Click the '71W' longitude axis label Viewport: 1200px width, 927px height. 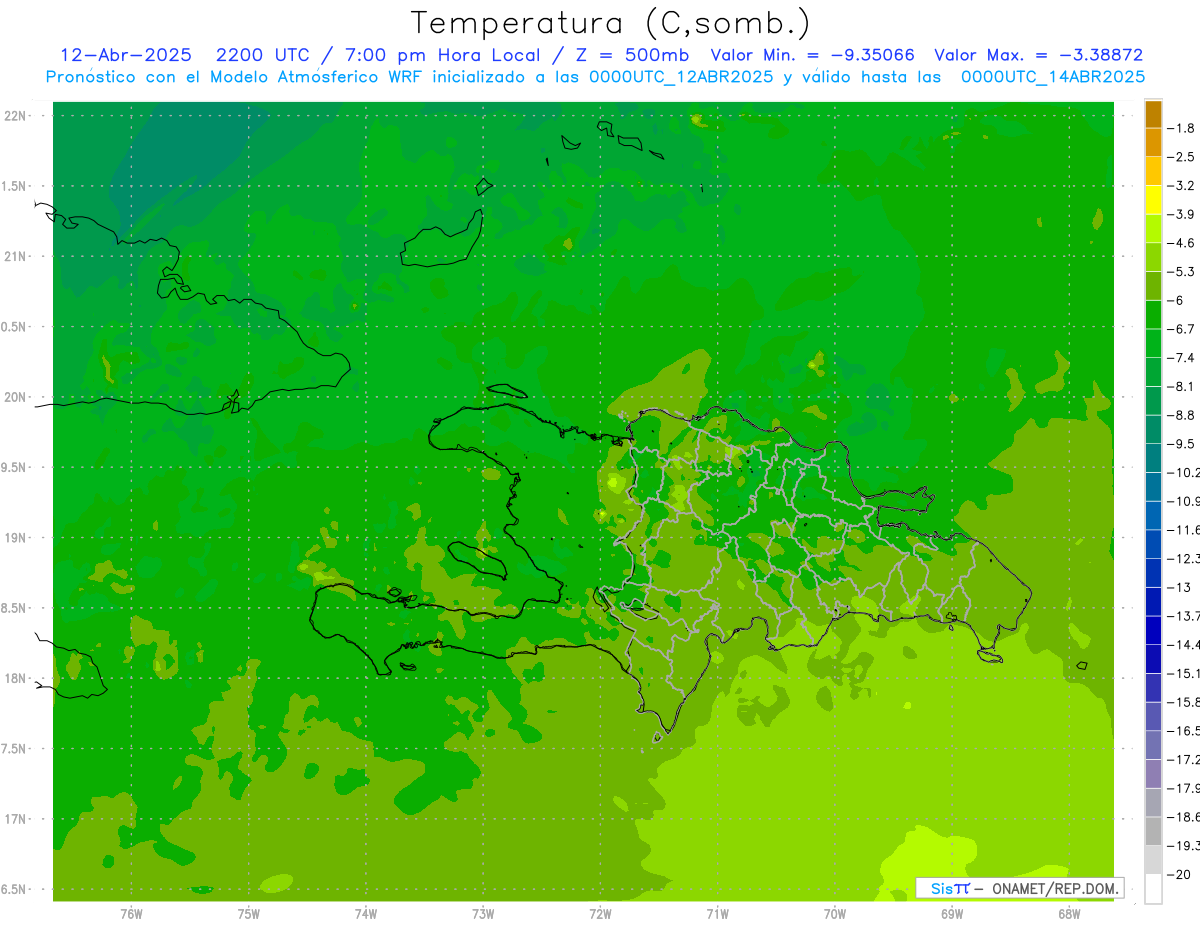pos(717,914)
